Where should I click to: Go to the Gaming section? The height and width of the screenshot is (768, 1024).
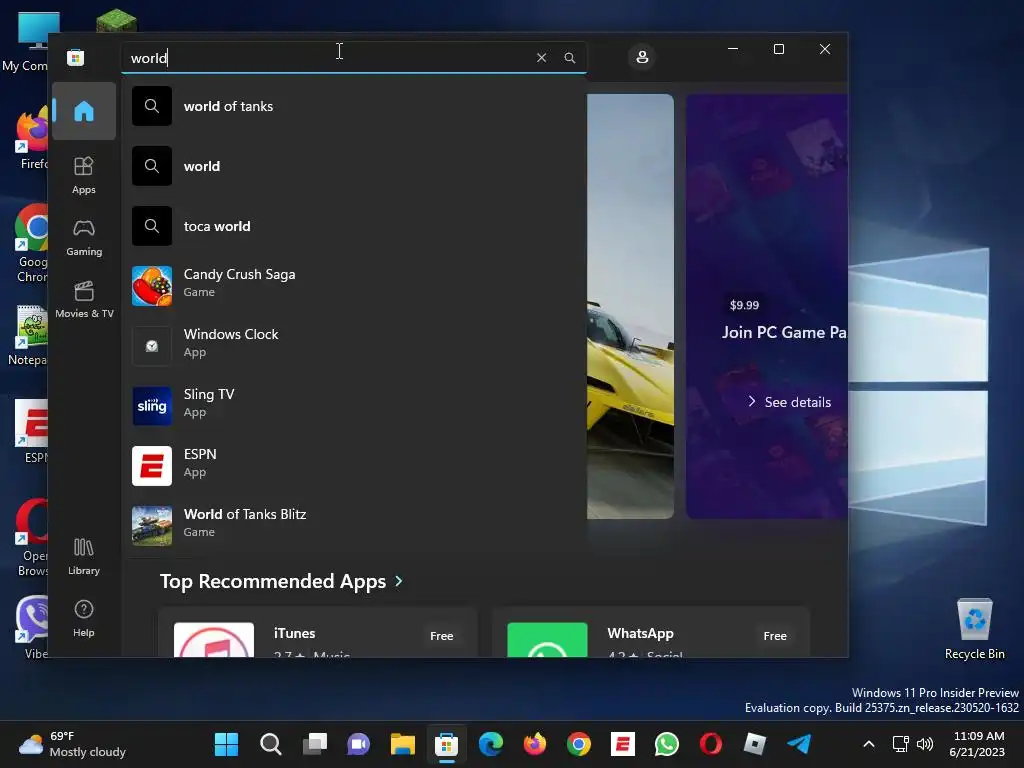click(x=84, y=238)
